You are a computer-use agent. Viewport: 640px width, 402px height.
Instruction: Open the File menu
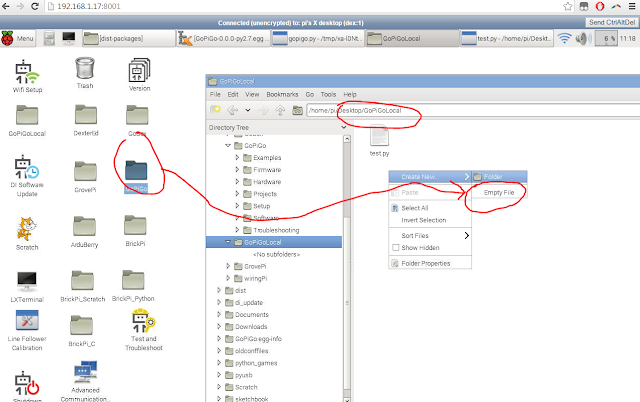point(215,94)
